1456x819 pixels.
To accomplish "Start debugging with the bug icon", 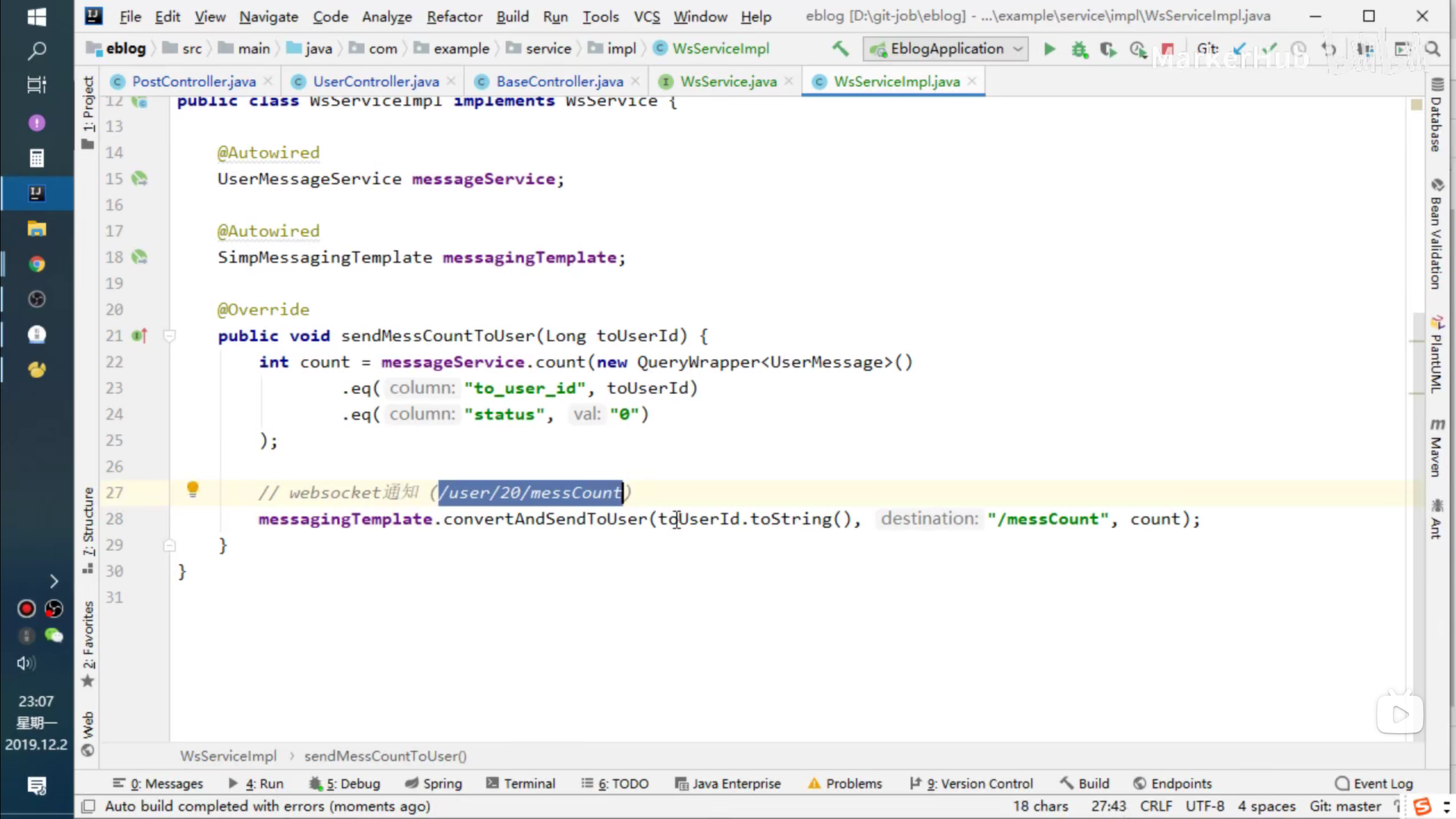I will [x=1079, y=49].
